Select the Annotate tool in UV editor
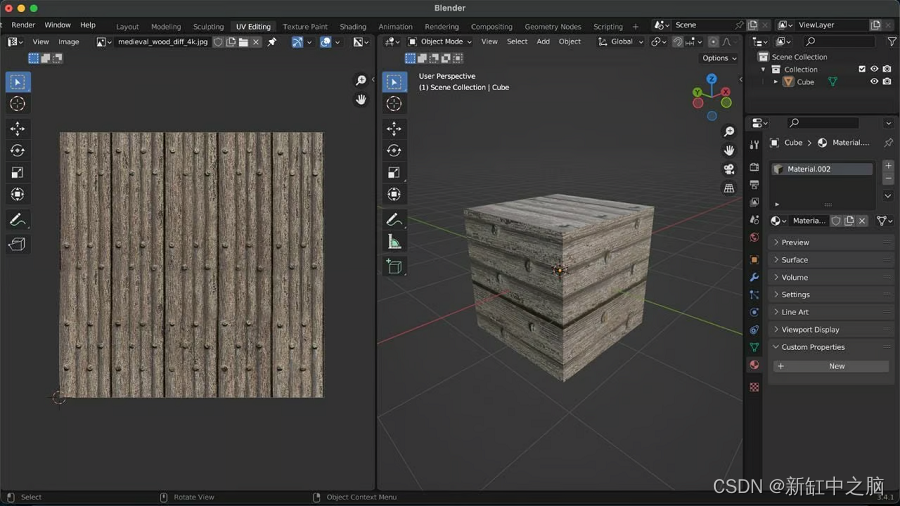The width and height of the screenshot is (900, 506). coord(17,220)
